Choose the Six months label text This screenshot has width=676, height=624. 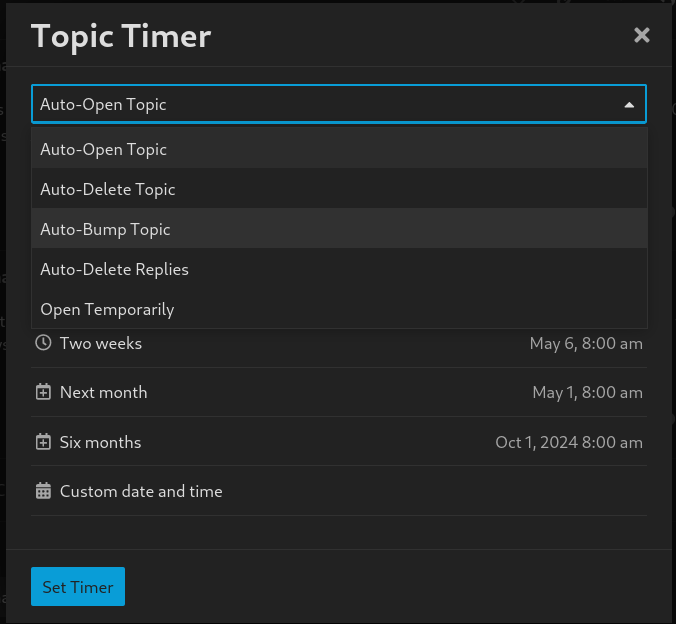pos(101,442)
